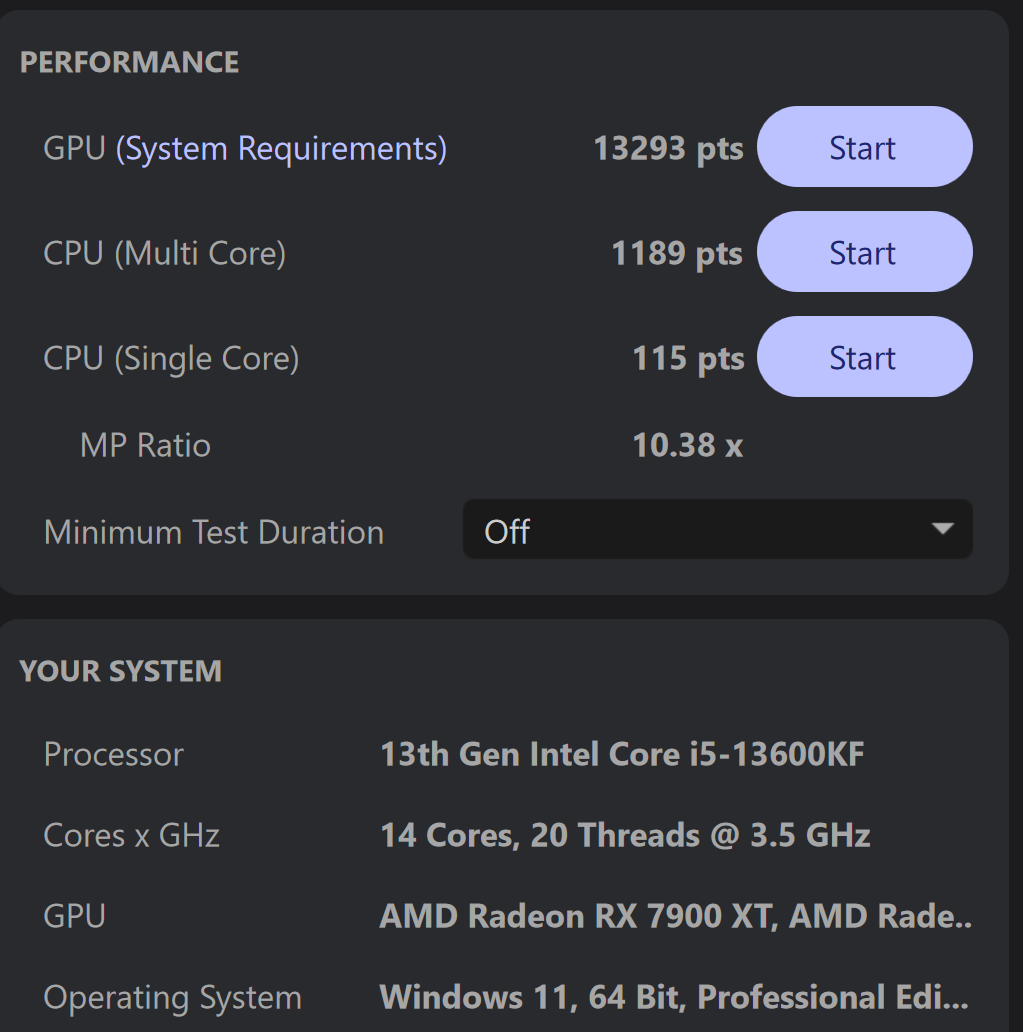
Task: Click the YOUR SYSTEM section heading
Action: (121, 671)
